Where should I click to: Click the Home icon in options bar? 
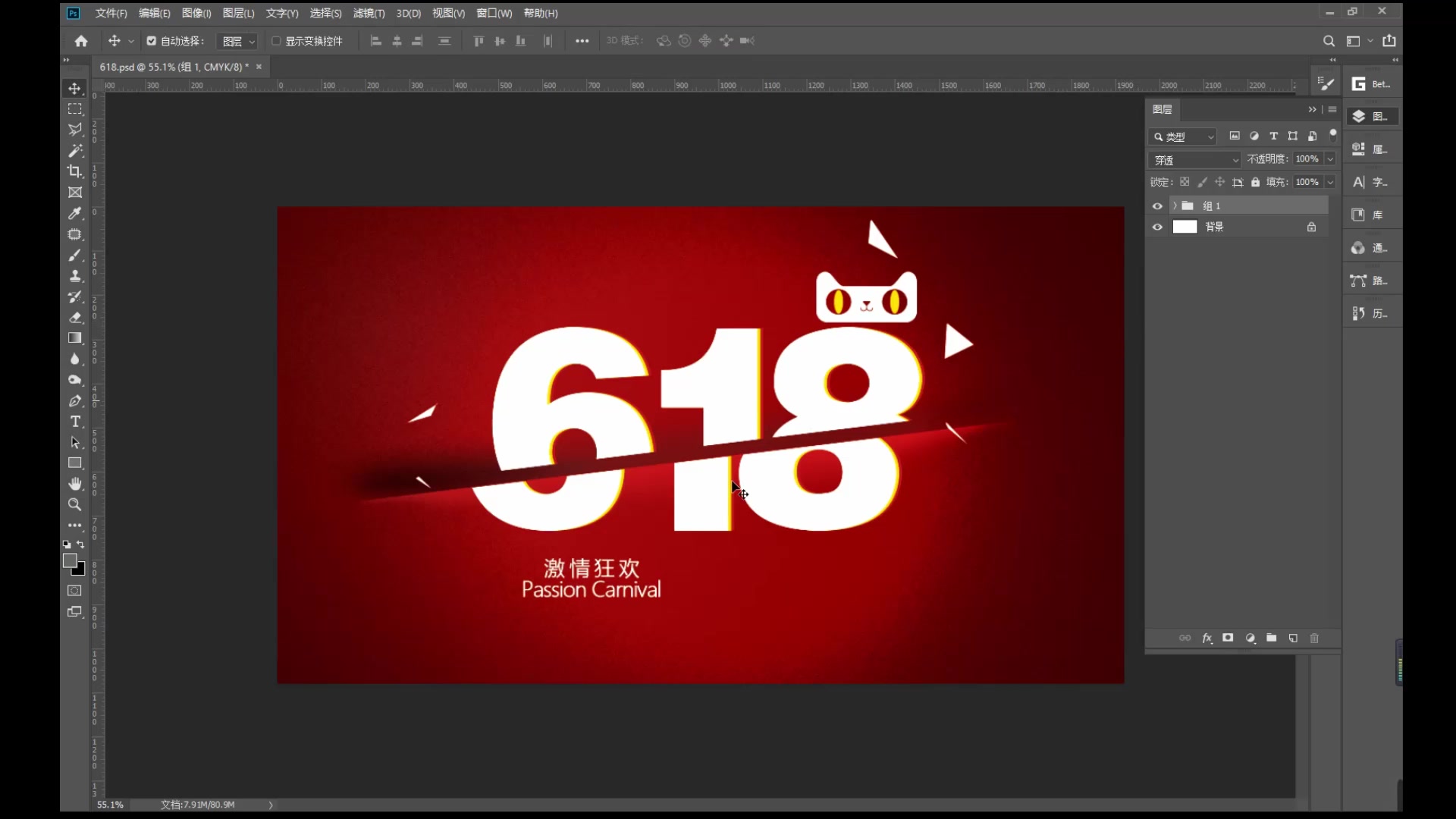click(x=81, y=41)
